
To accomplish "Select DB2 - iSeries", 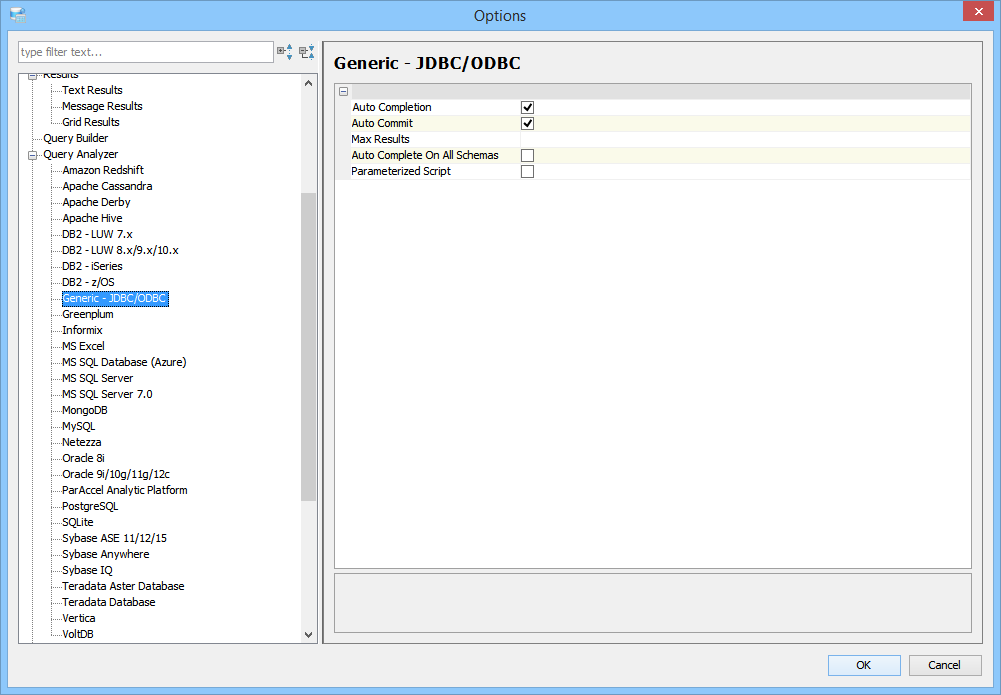I will [92, 265].
